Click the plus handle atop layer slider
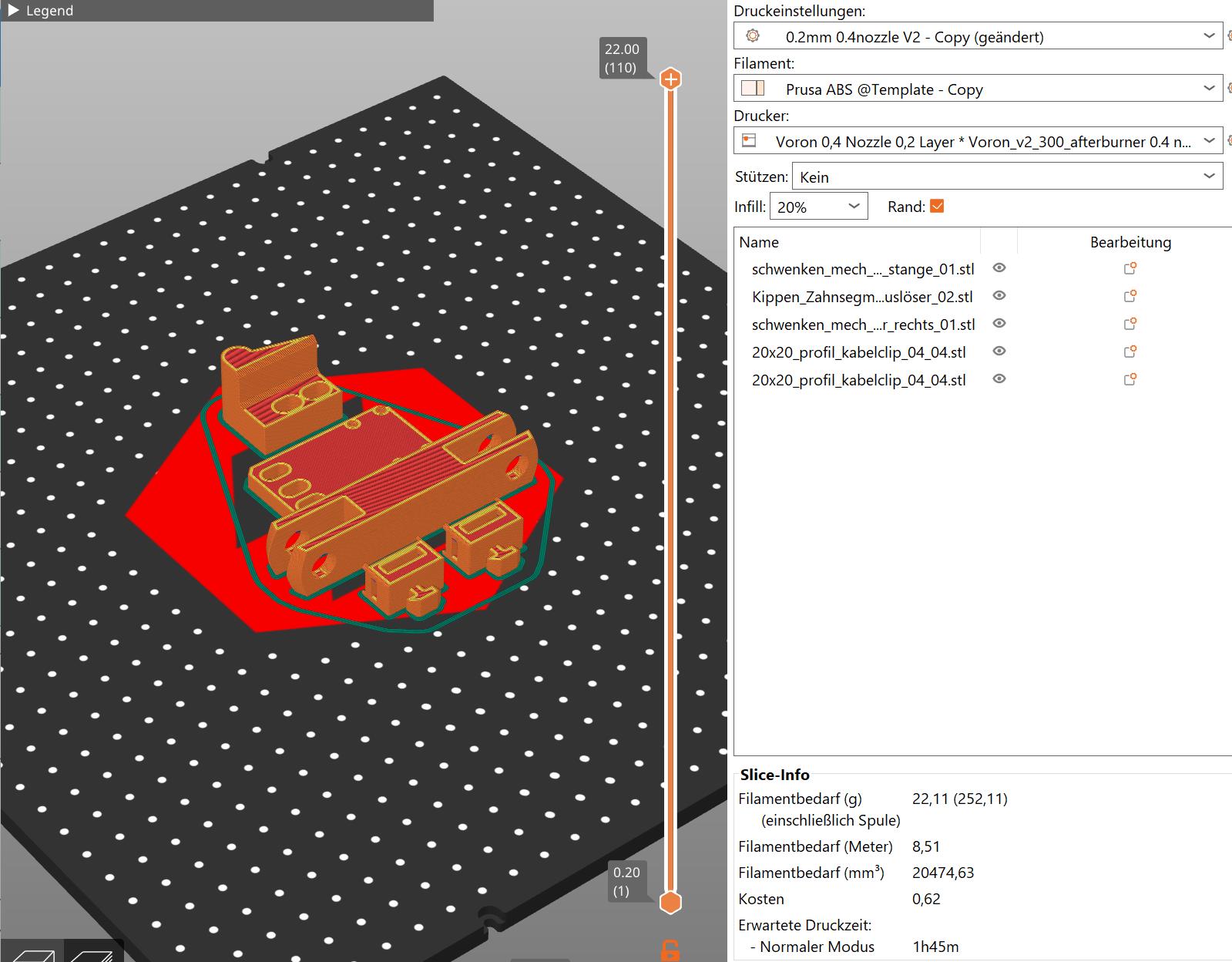 pos(671,79)
